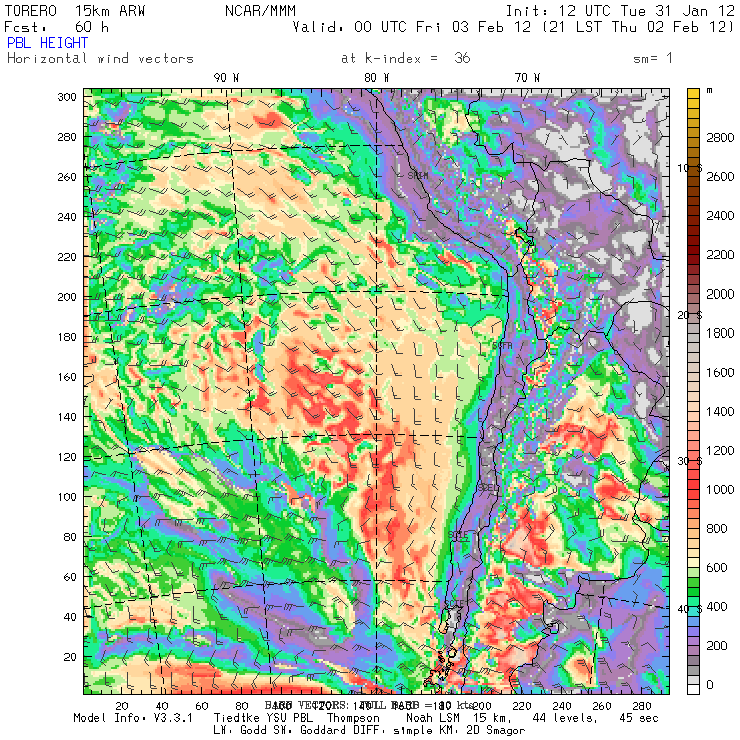The width and height of the screenshot is (740, 740).
Task: Click the white segment at the color scale's bottom
Action: point(693,689)
